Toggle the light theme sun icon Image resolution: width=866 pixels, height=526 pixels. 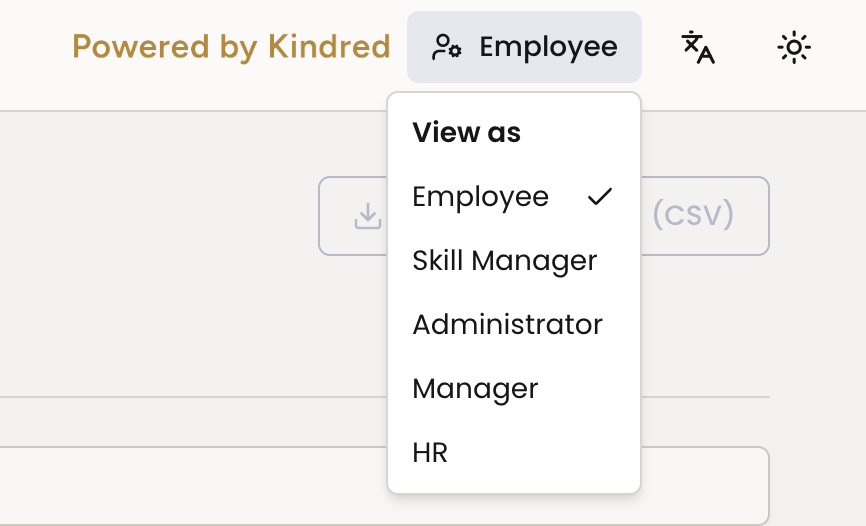[794, 48]
